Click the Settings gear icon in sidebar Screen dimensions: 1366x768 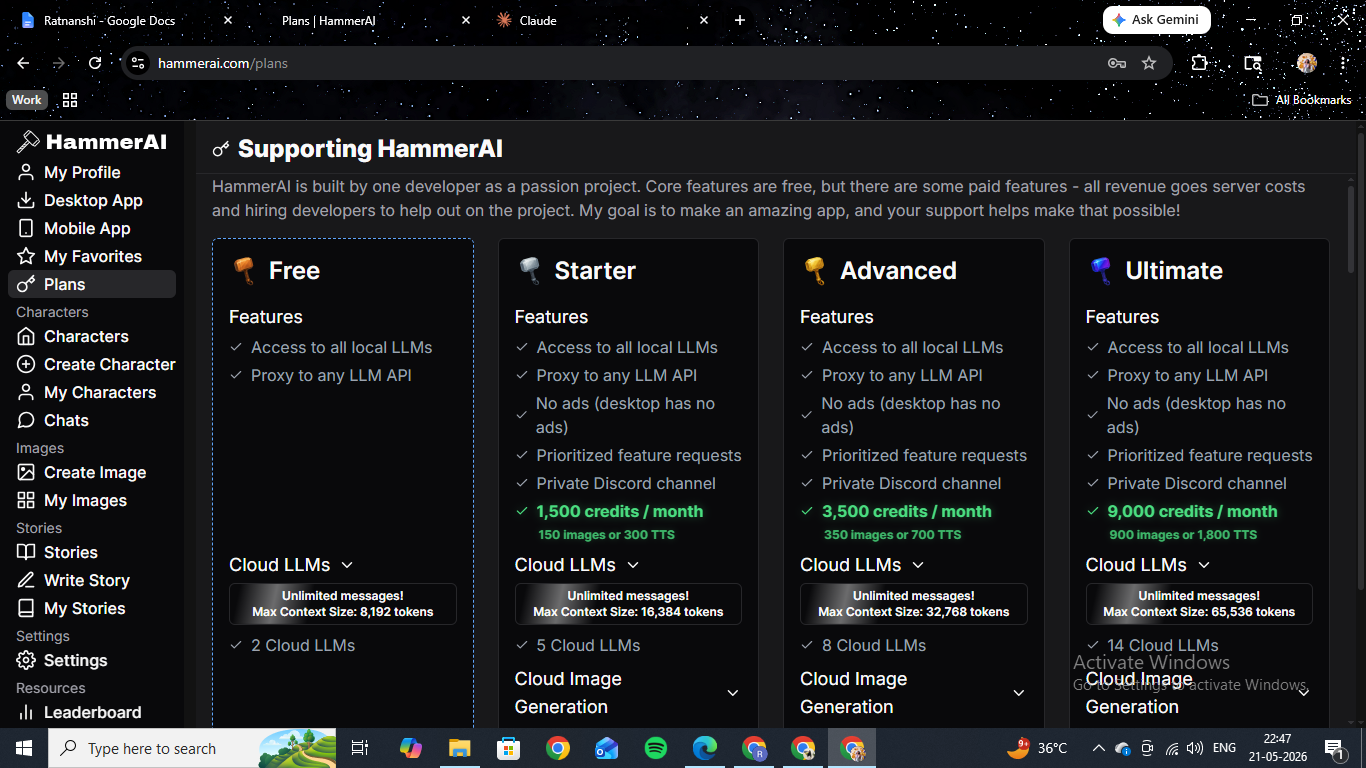pos(26,660)
